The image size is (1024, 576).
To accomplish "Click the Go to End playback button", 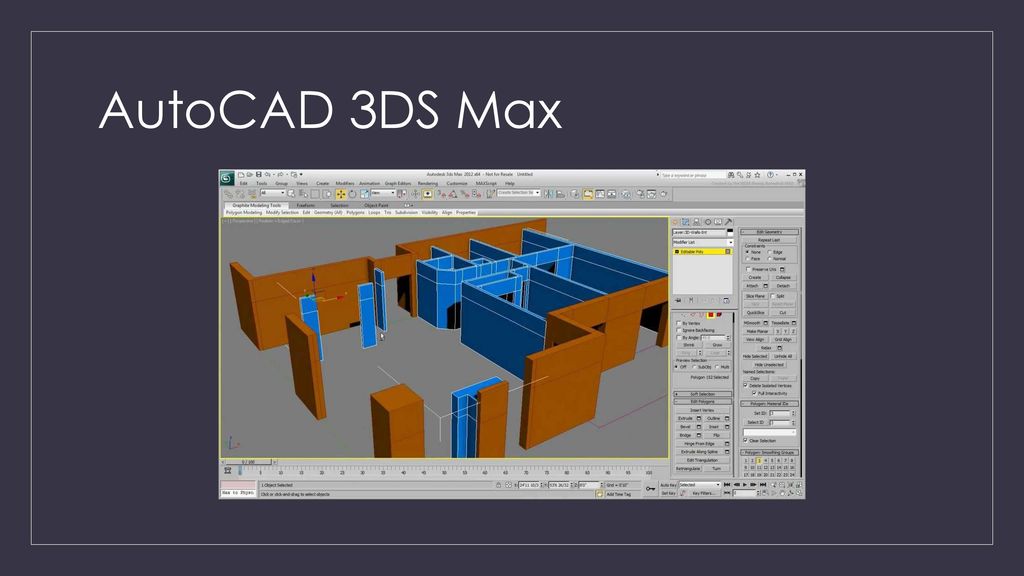I will pos(762,485).
